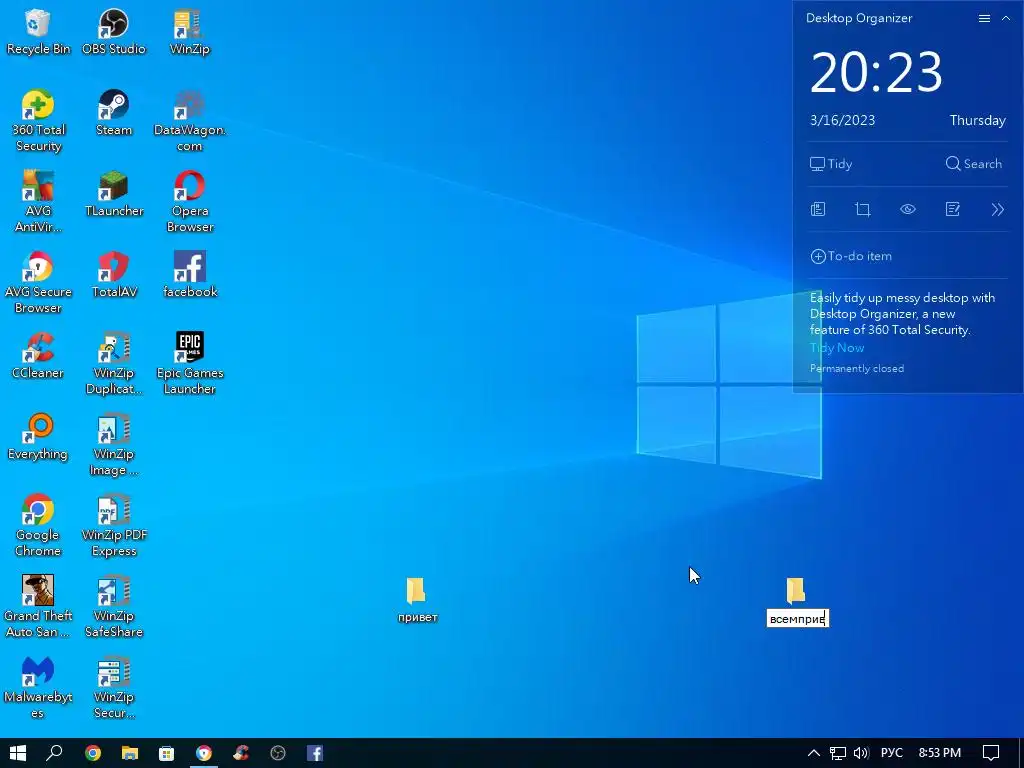The width and height of the screenshot is (1024, 768).
Task: Select the Malwarebytes shortcut
Action: (38, 688)
